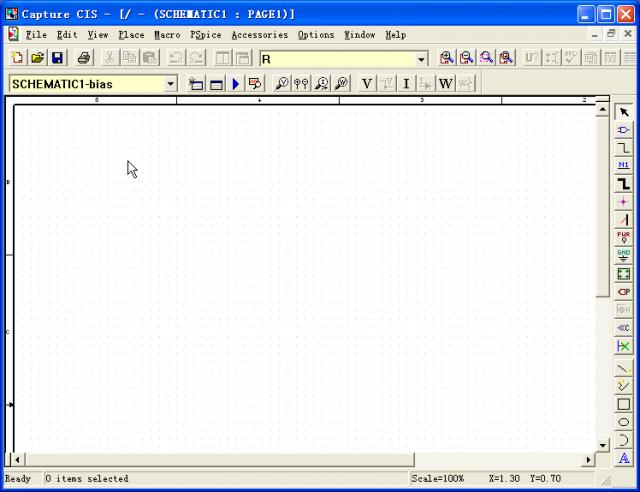Viewport: 640px width, 492px height.
Task: Select the Place Ellipse tool
Action: pos(624,422)
